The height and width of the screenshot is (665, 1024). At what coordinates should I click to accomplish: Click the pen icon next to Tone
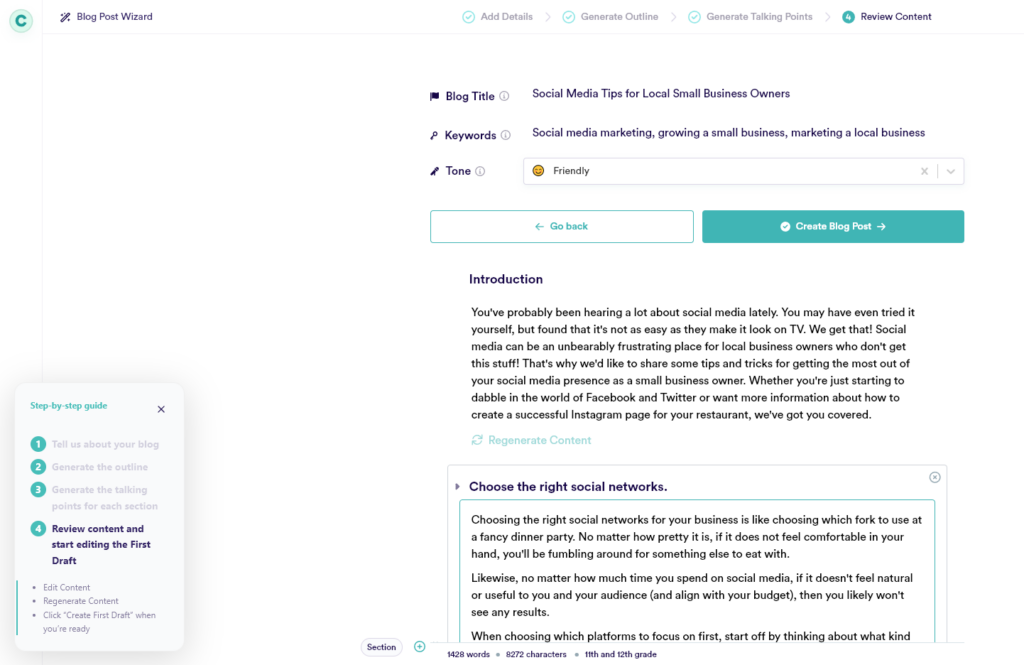click(434, 170)
